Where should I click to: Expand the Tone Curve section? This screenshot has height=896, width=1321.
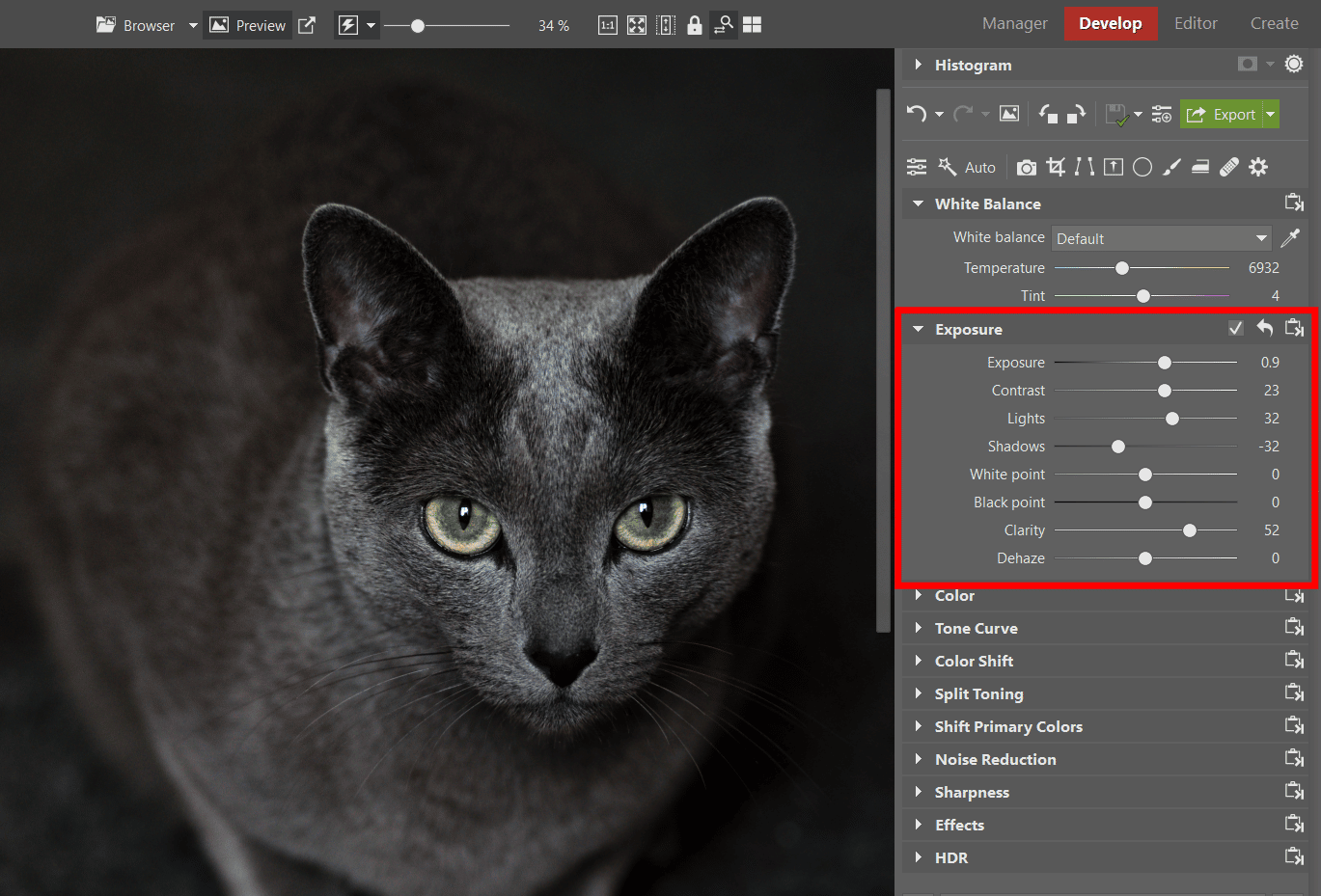[976, 628]
